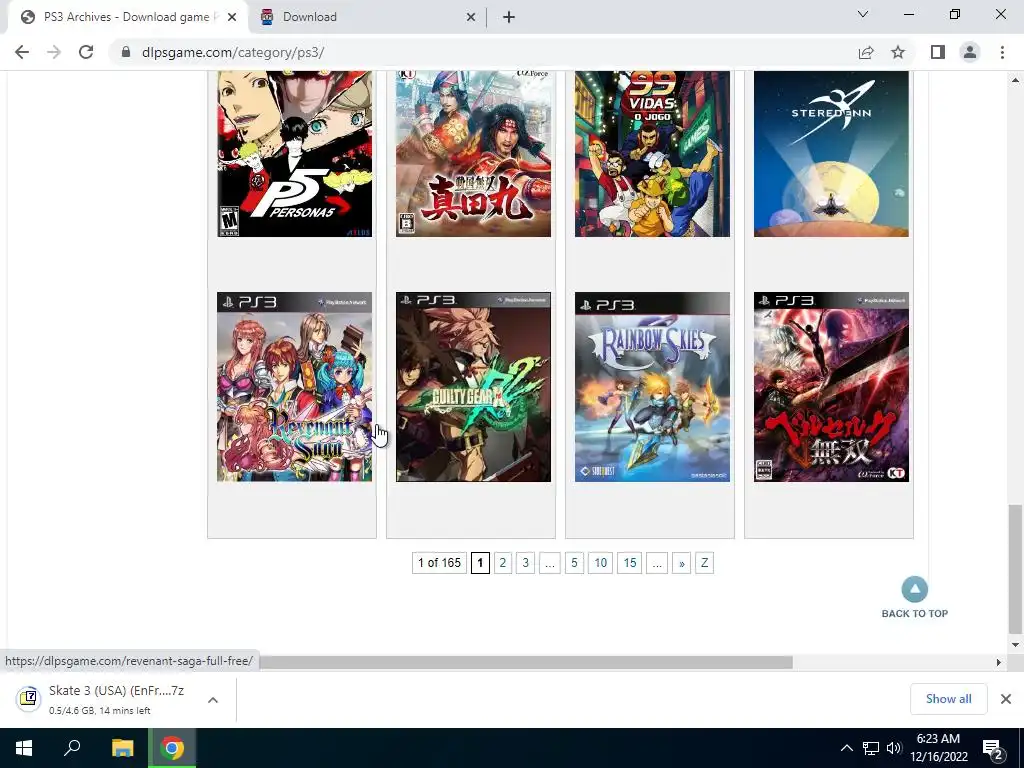
Task: Open network status tray icon
Action: coord(871,748)
